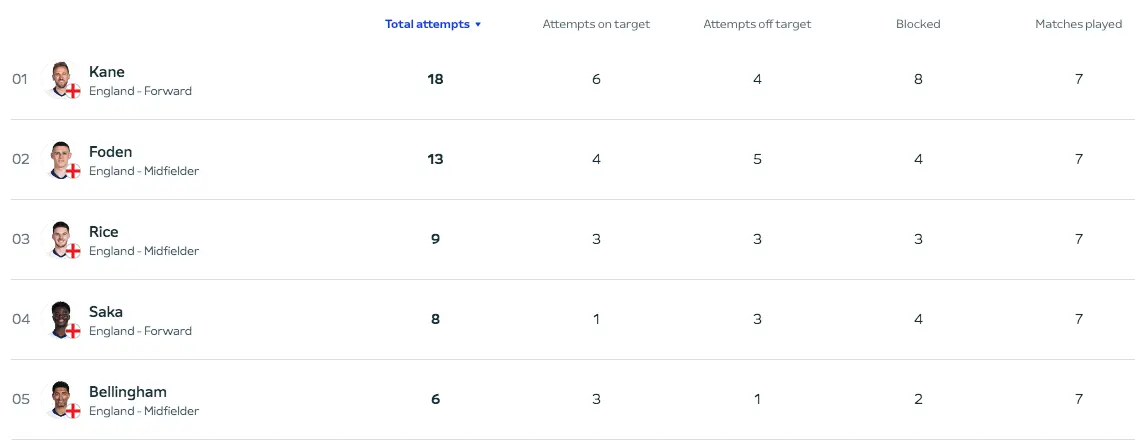The height and width of the screenshot is (440, 1135).
Task: Sort table by Blocked column
Action: click(x=918, y=24)
